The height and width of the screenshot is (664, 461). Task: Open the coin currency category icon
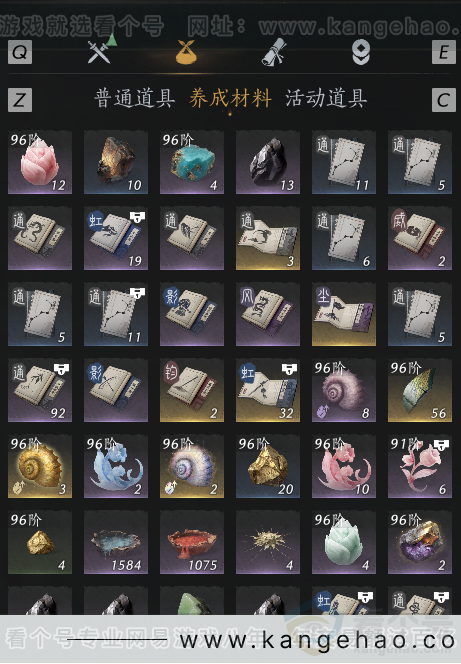361,53
